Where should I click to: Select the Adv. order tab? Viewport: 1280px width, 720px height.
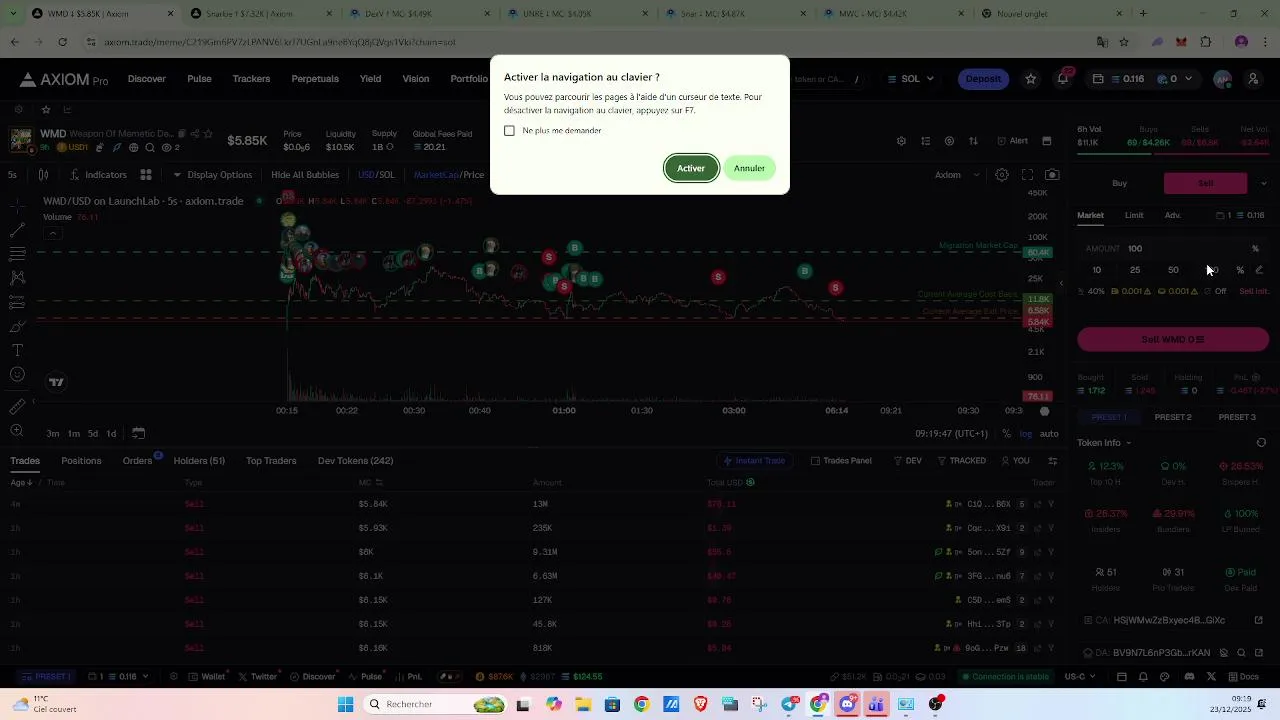pos(1172,215)
